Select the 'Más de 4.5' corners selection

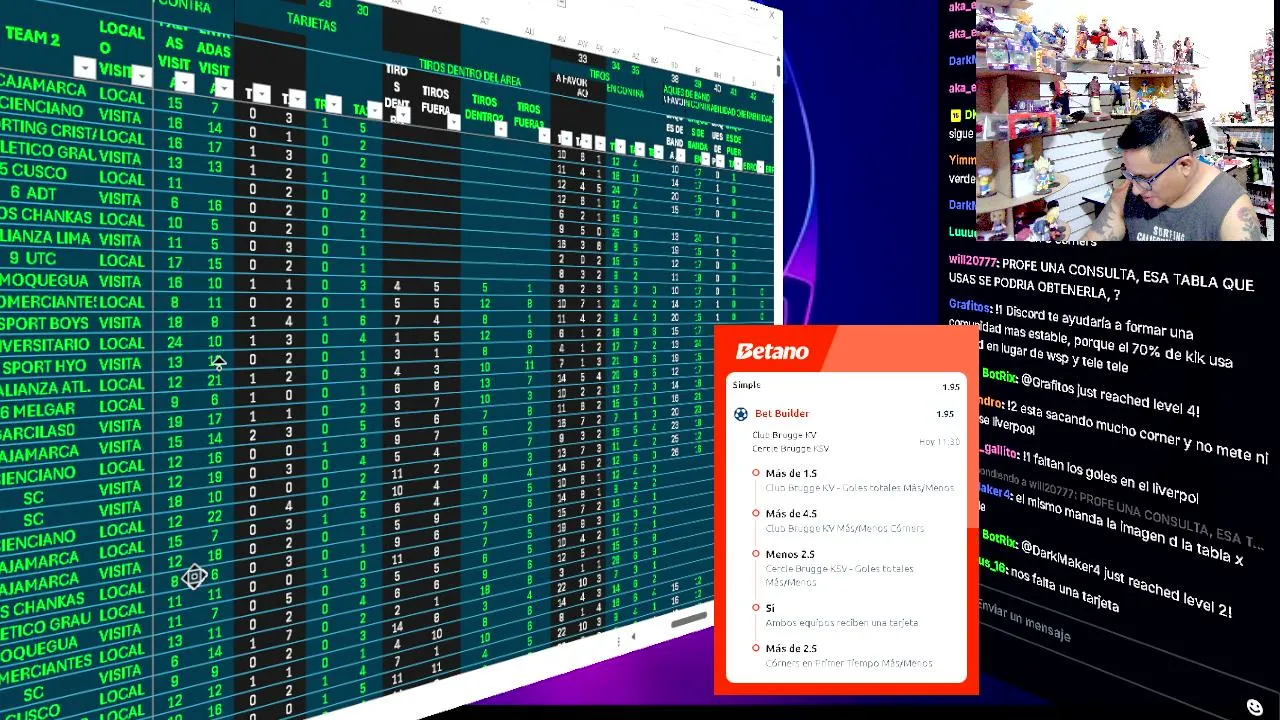(791, 514)
